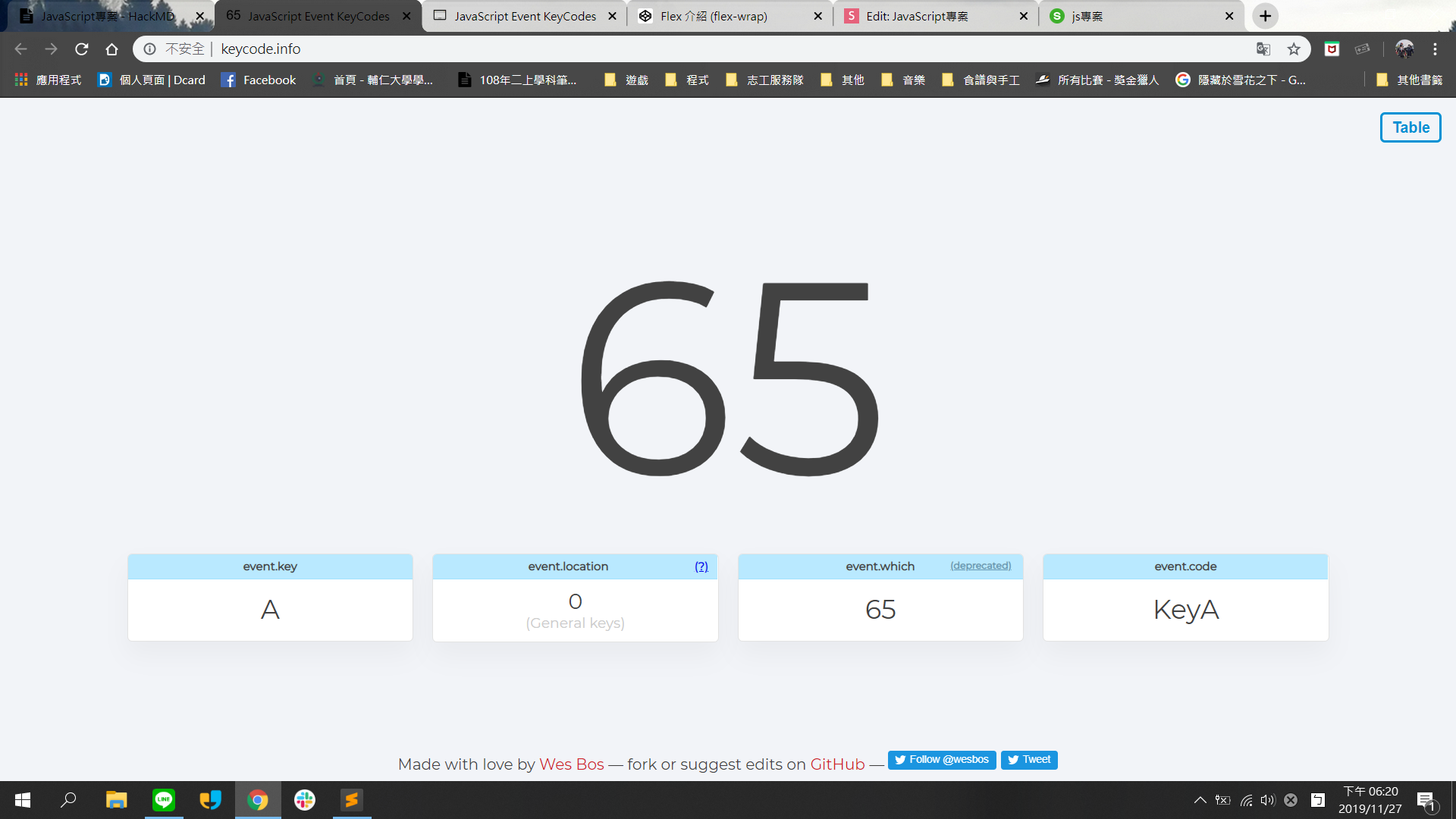Click the Tweet button
This screenshot has width=1456, height=819.
pos(1029,760)
